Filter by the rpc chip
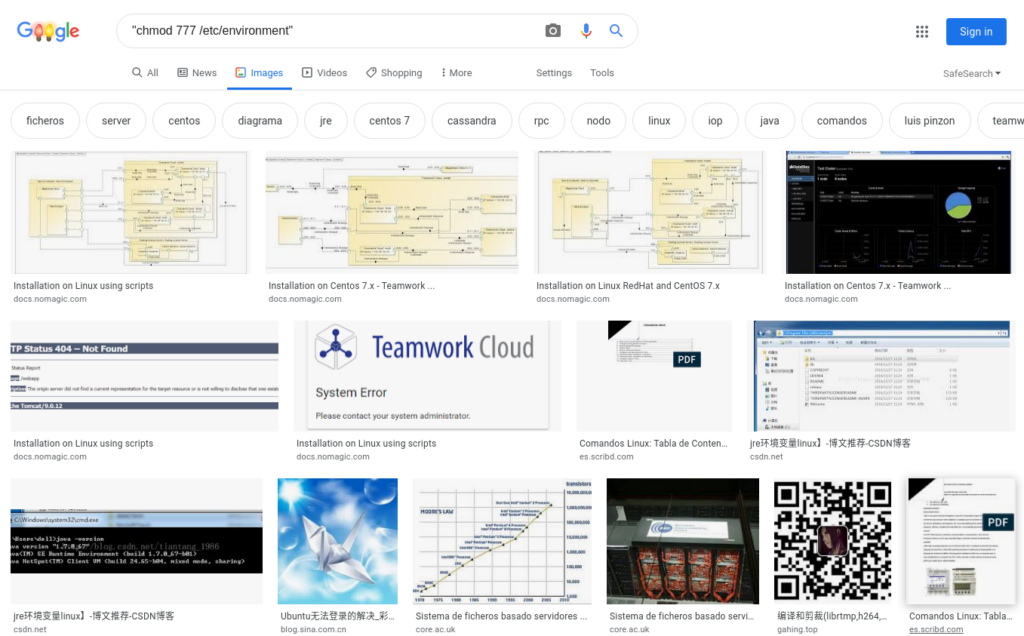Image resolution: width=1024 pixels, height=636 pixels. tap(541, 121)
